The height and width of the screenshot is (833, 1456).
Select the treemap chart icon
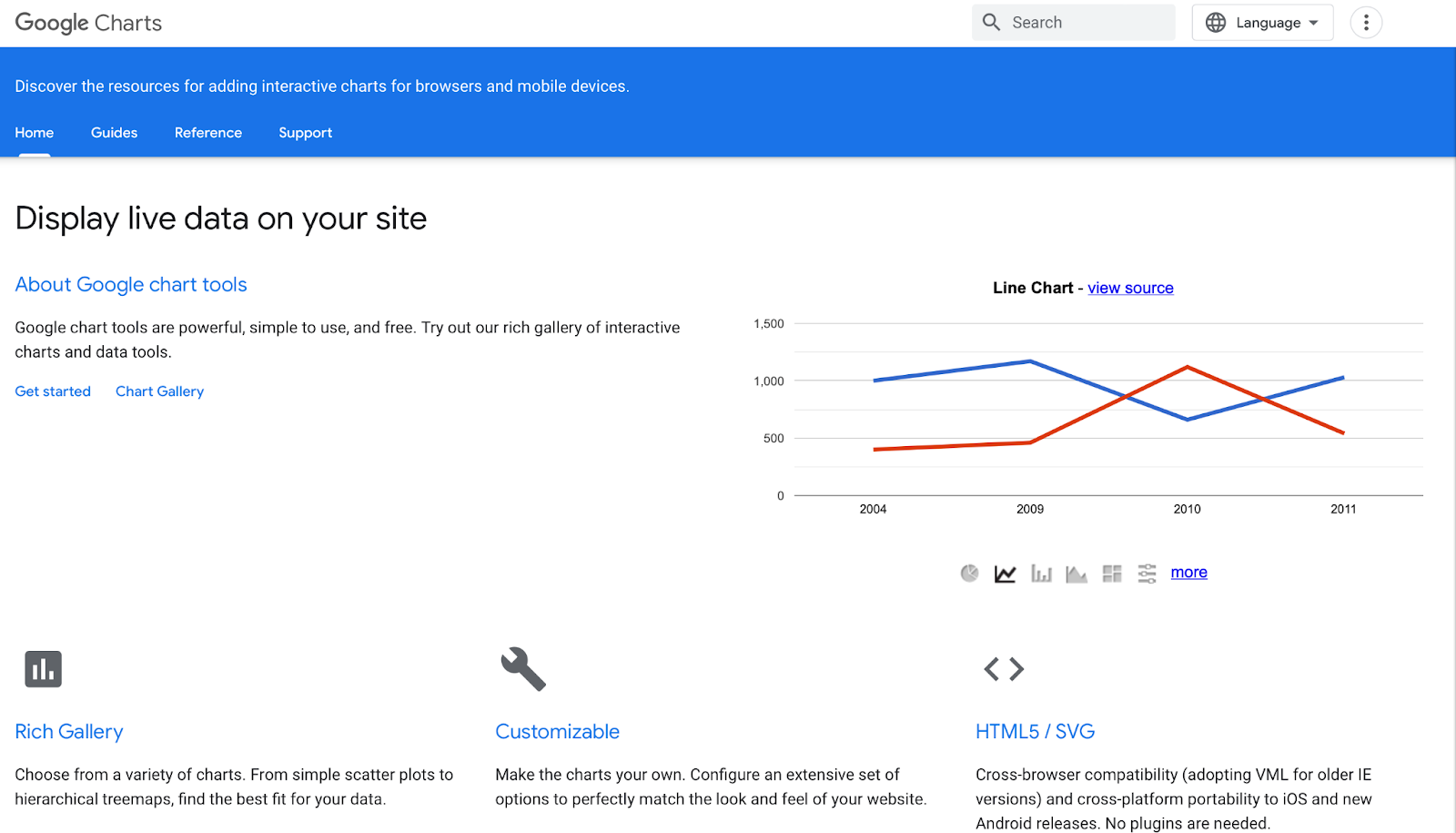pyautogui.click(x=1112, y=574)
